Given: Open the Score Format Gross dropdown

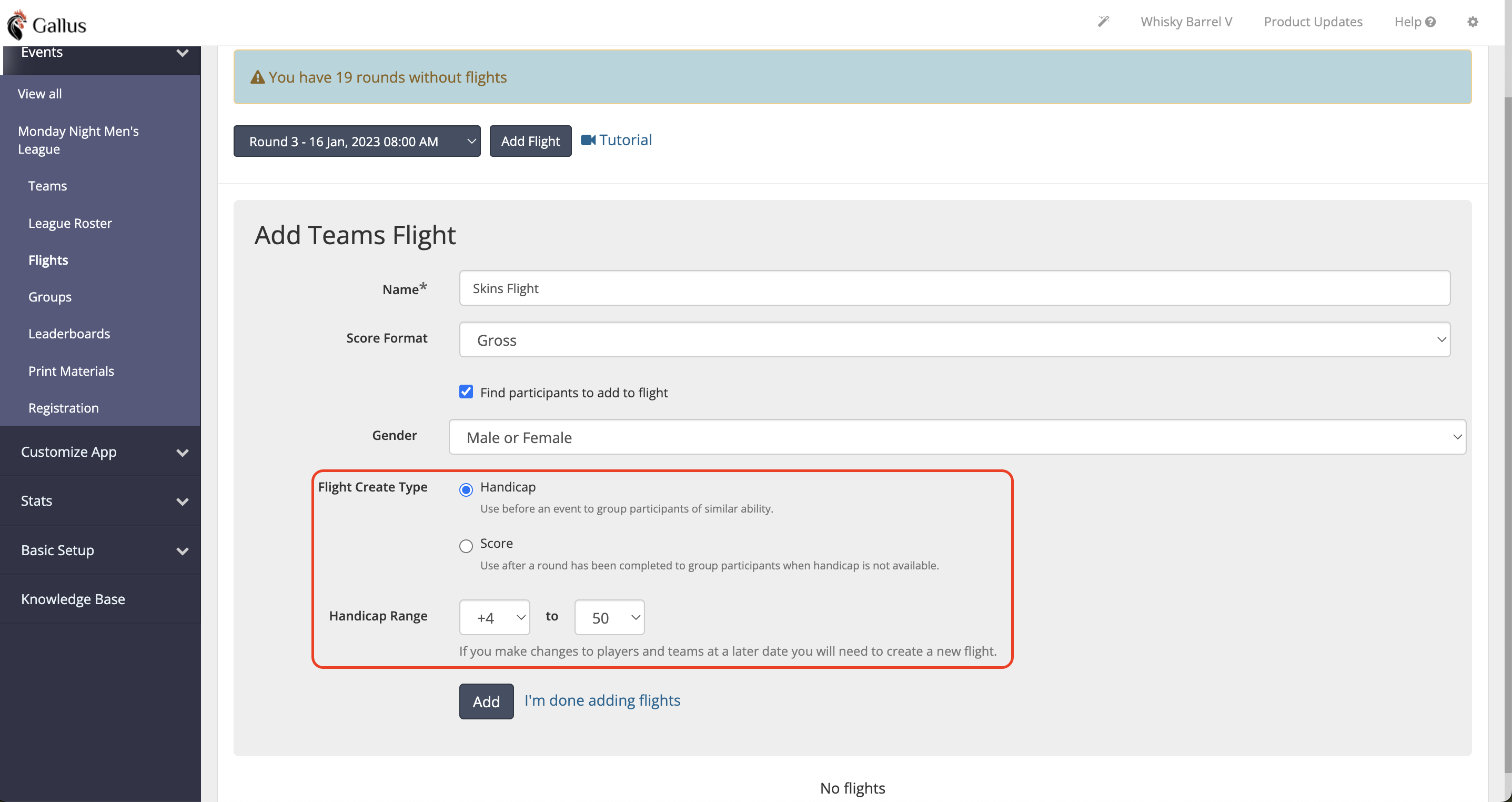Looking at the screenshot, I should [x=954, y=339].
